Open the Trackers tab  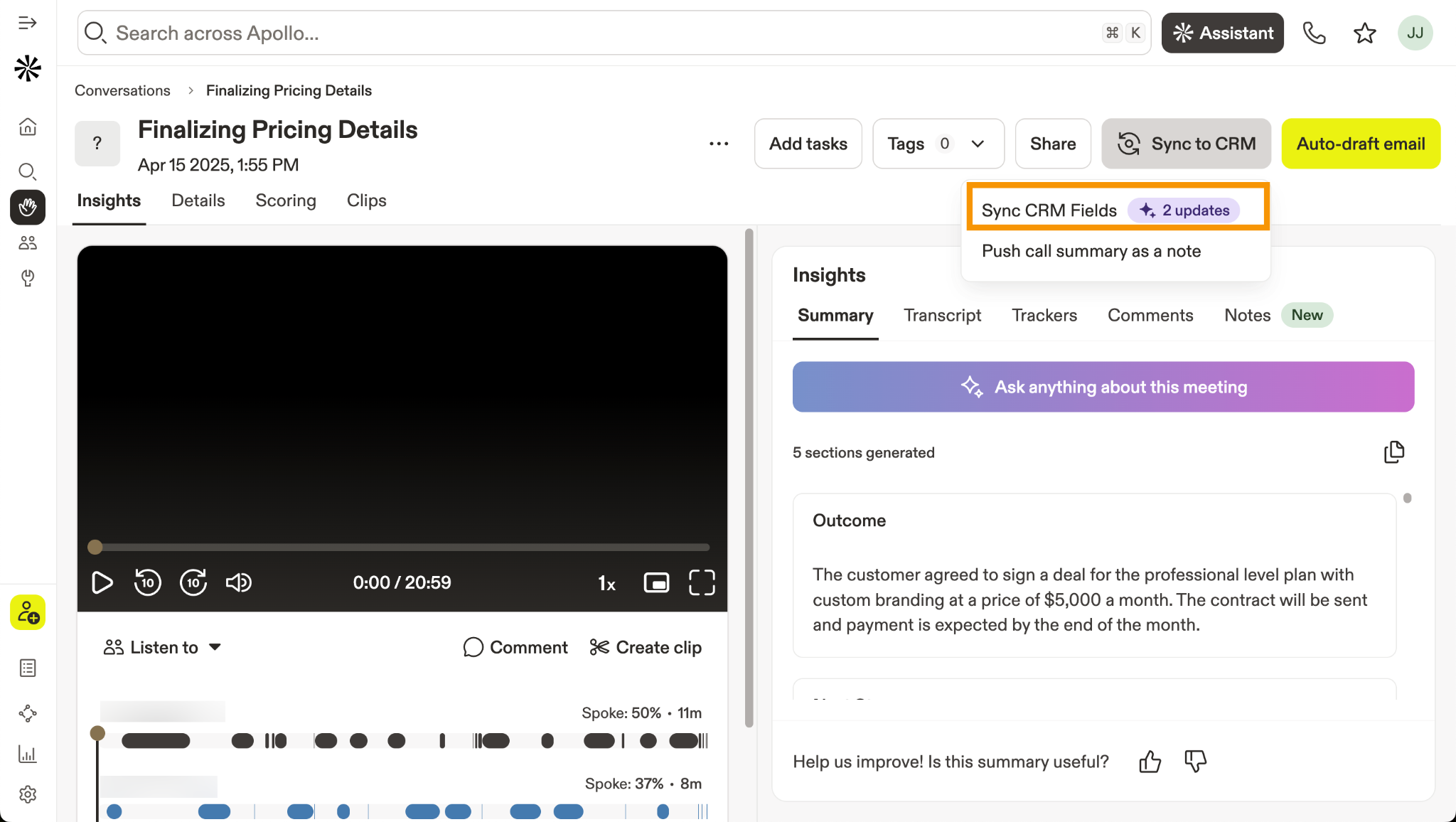[x=1044, y=315]
